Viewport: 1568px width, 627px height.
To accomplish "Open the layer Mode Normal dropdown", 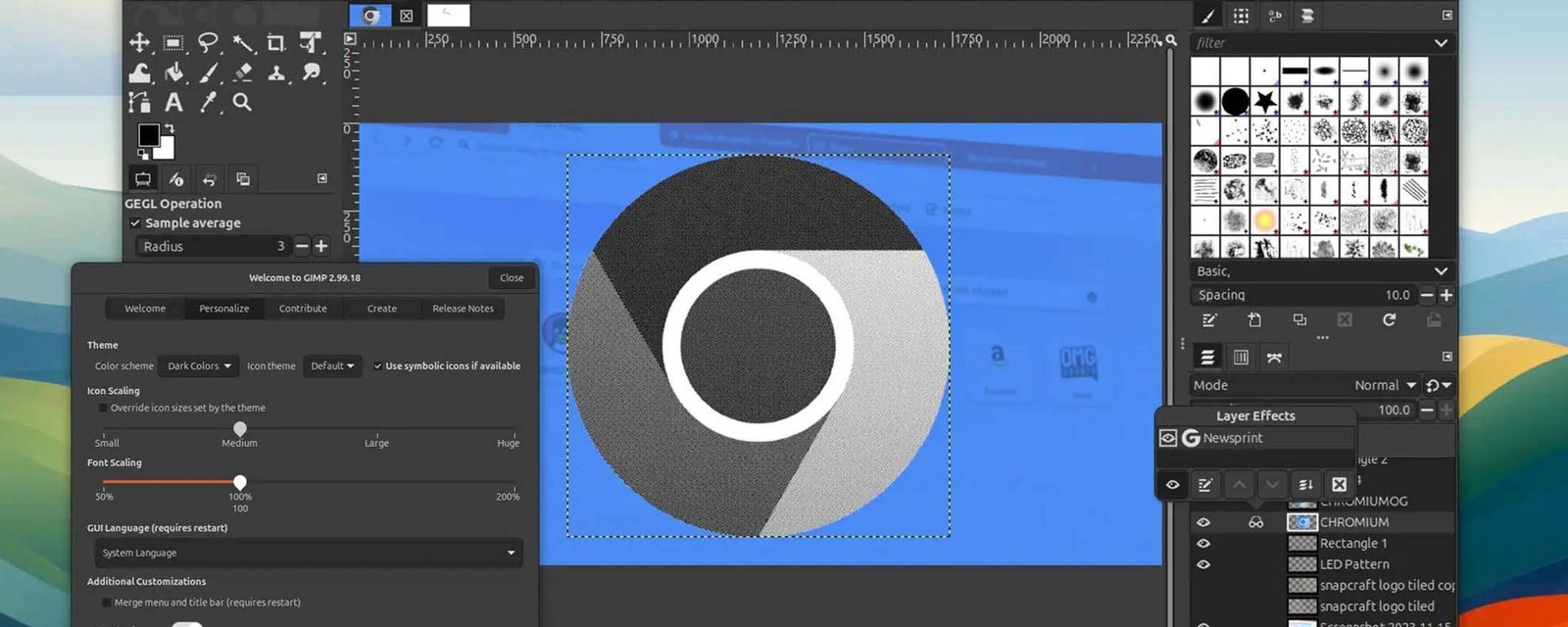I will pyautogui.click(x=1385, y=385).
